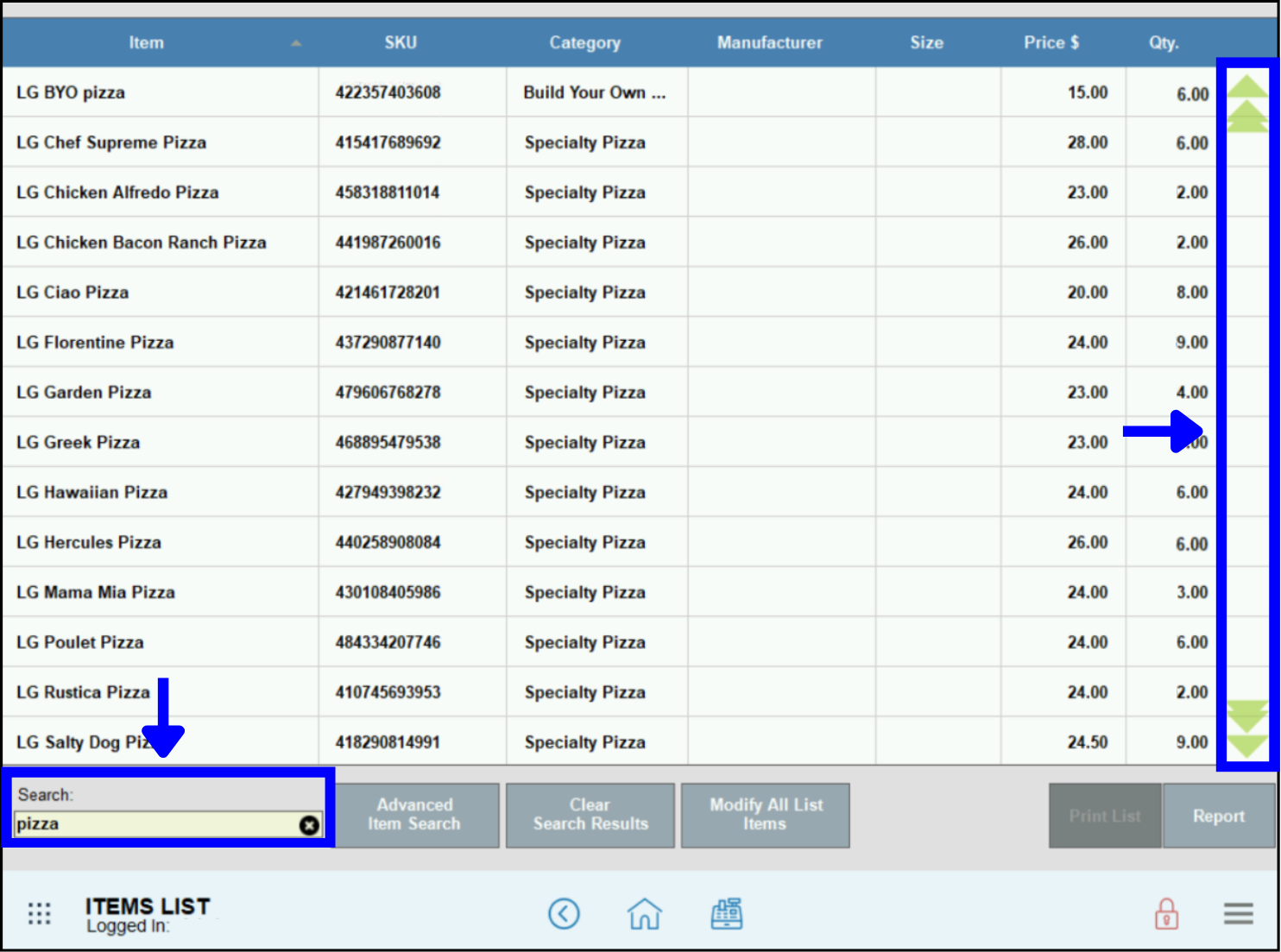Click the red padlock icon
The width and height of the screenshot is (1281, 952).
click(1166, 913)
